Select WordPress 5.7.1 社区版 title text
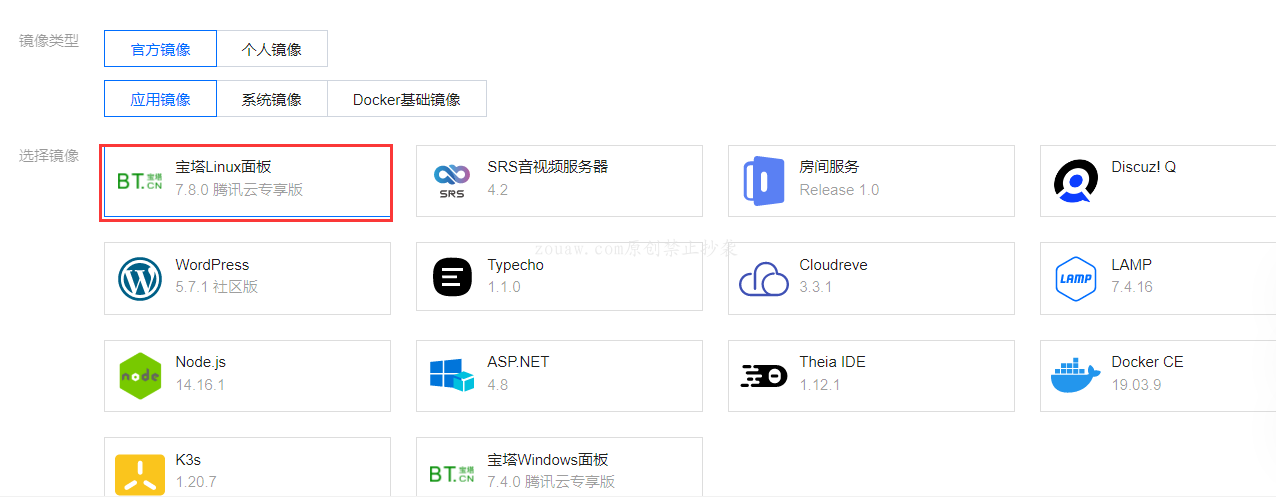This screenshot has width=1276, height=497. [x=212, y=265]
